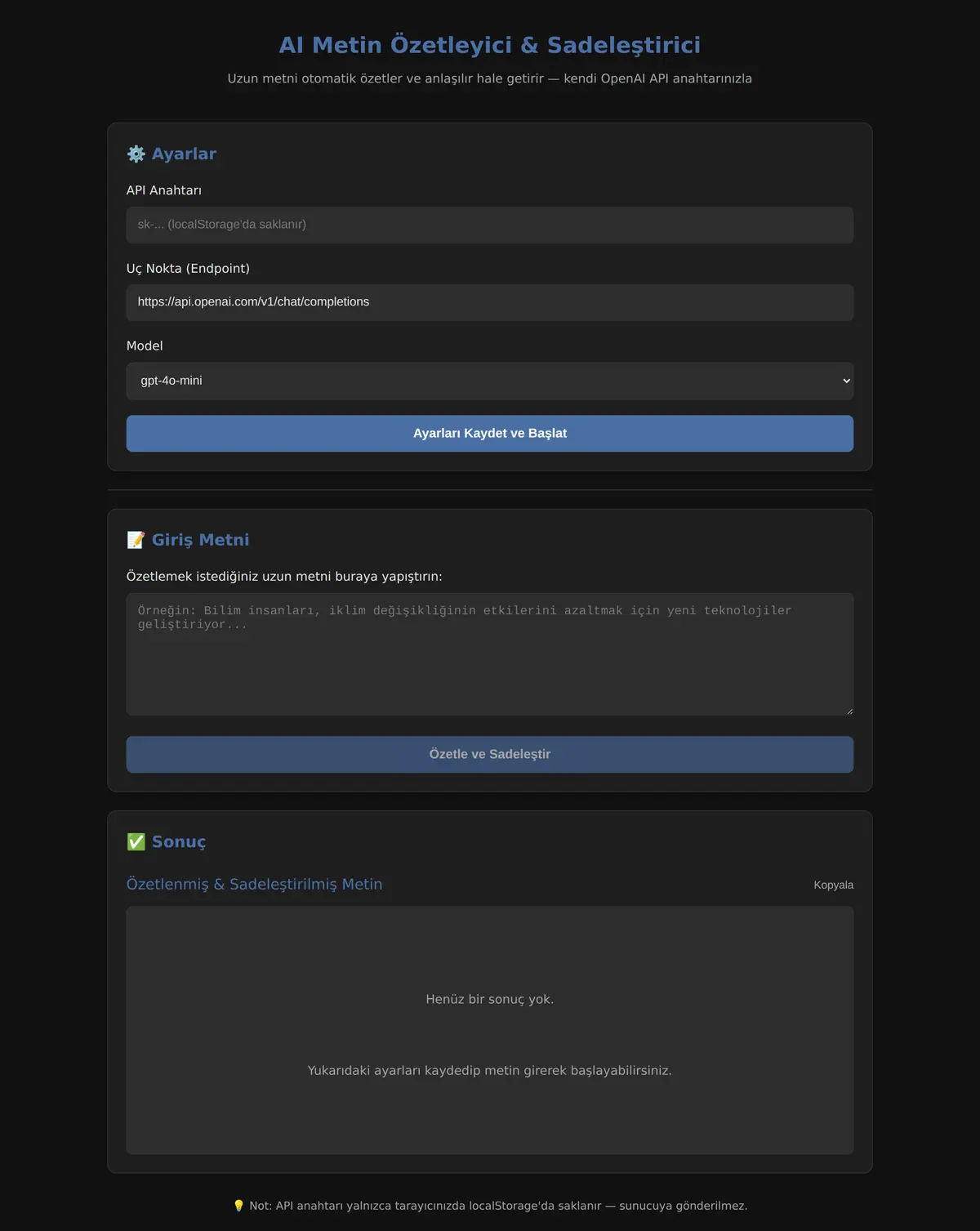Click the Kopyala button

click(833, 885)
